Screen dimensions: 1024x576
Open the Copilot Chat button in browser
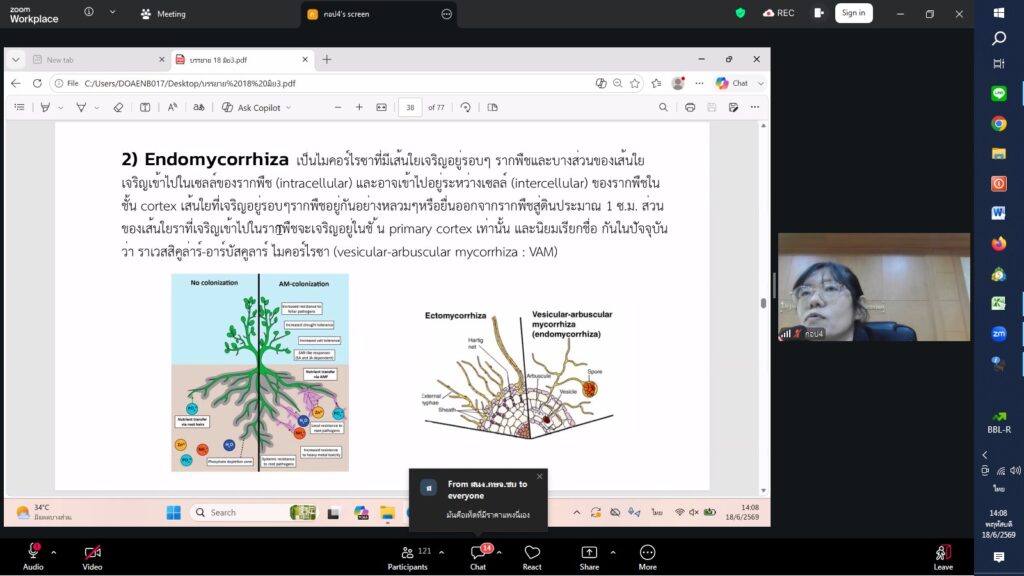point(732,84)
